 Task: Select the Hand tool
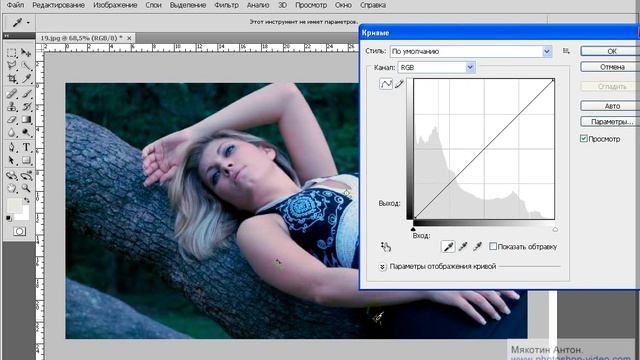[11, 188]
